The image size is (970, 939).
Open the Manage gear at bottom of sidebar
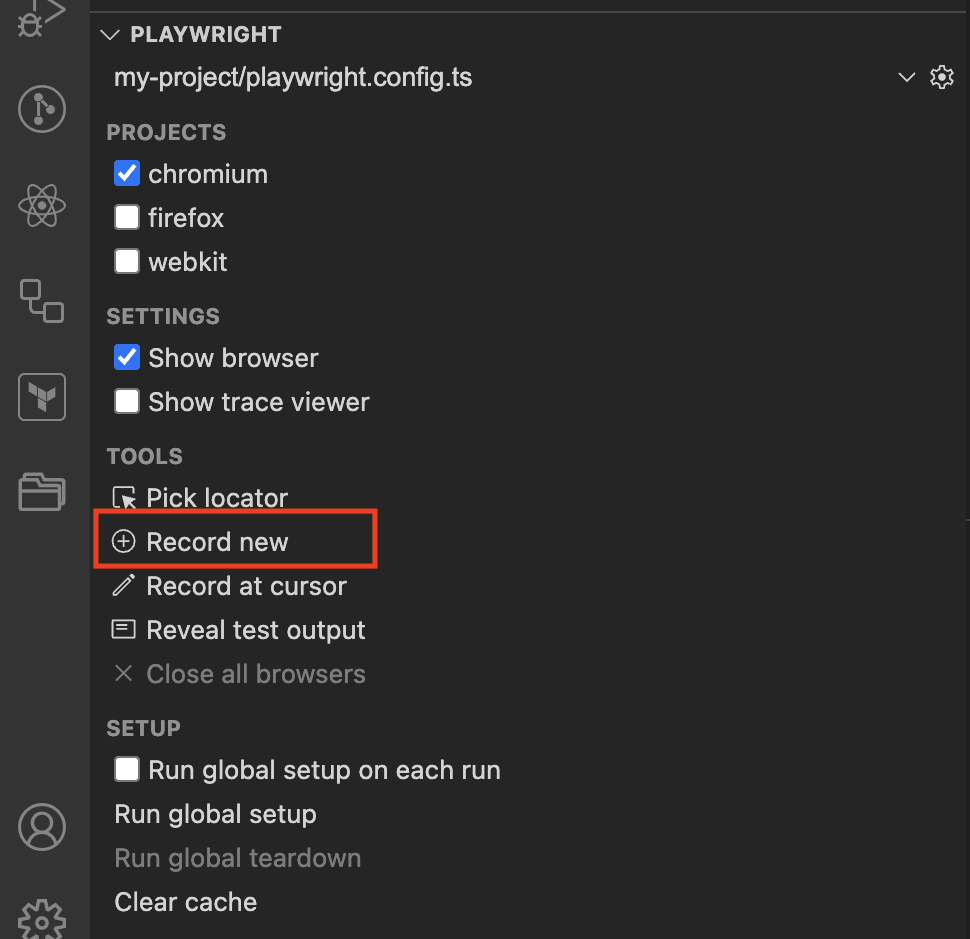41,920
